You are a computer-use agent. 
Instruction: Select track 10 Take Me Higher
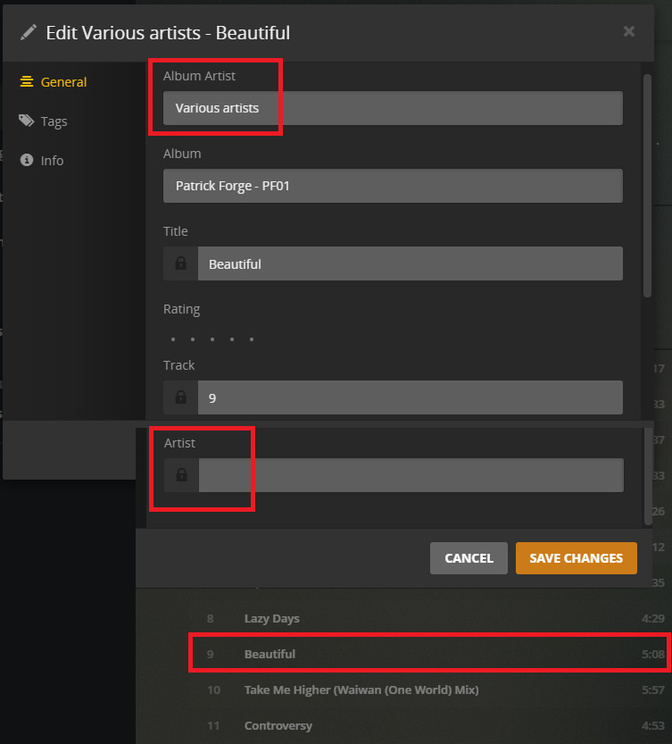coord(429,690)
